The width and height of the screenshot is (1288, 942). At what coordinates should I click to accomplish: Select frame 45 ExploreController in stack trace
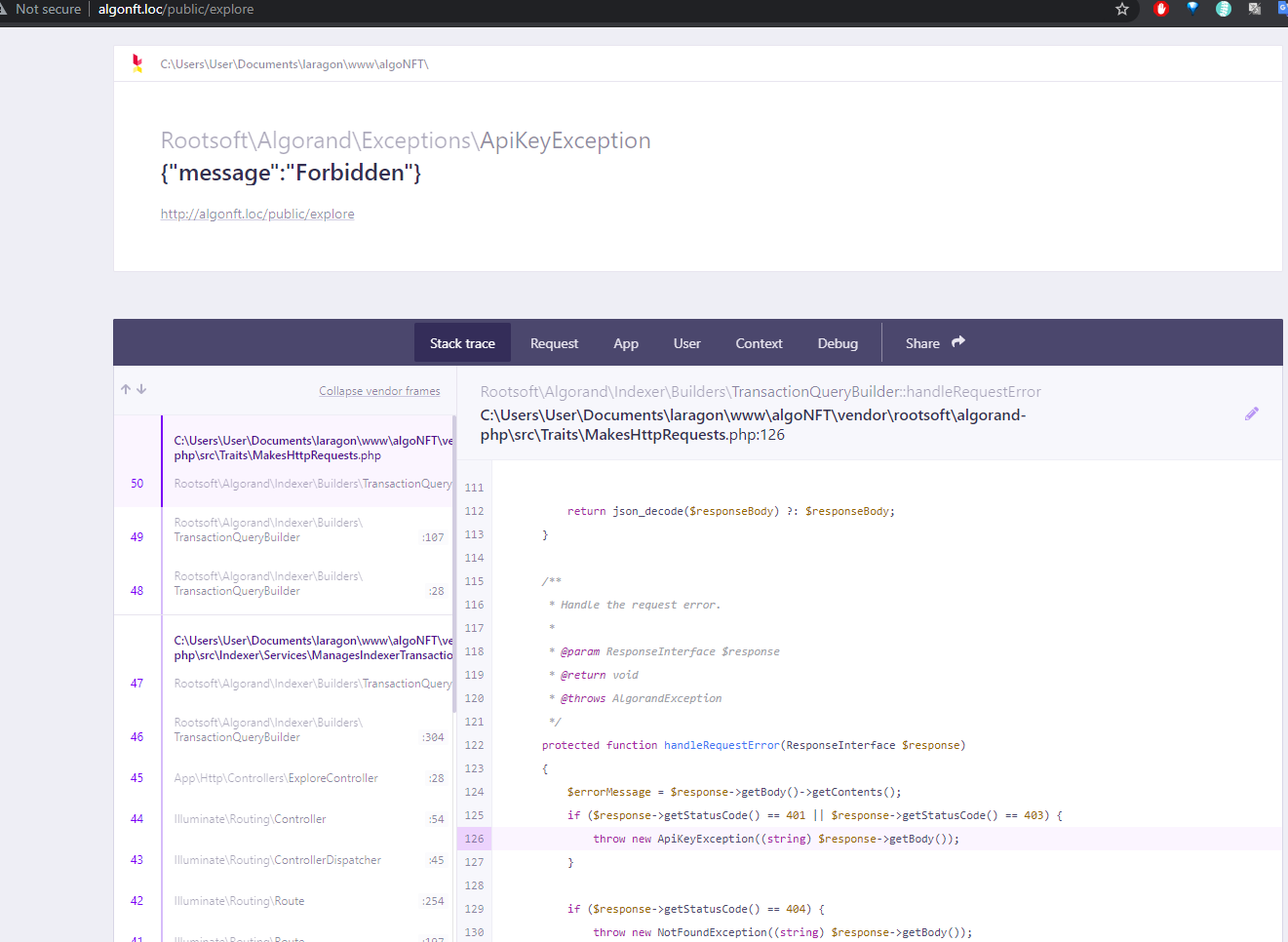point(293,777)
